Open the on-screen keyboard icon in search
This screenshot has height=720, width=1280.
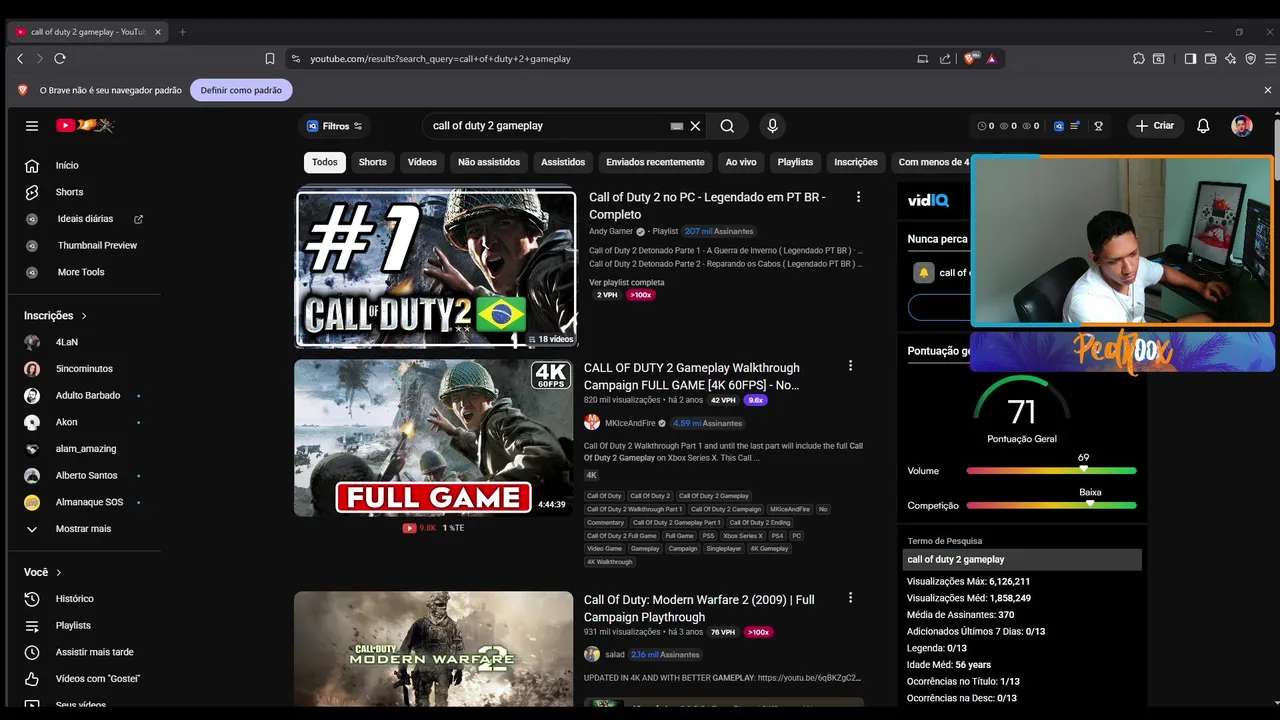677,126
